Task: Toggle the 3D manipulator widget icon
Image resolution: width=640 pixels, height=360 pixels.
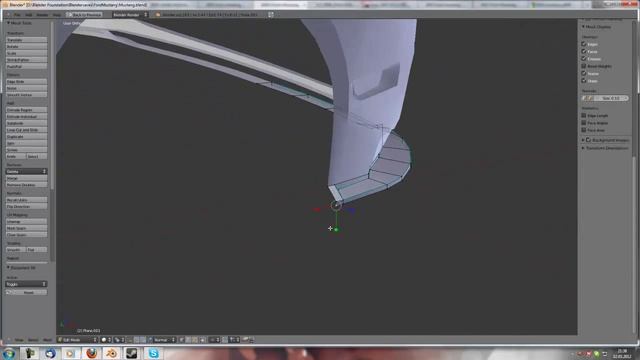Action: tap(130, 340)
